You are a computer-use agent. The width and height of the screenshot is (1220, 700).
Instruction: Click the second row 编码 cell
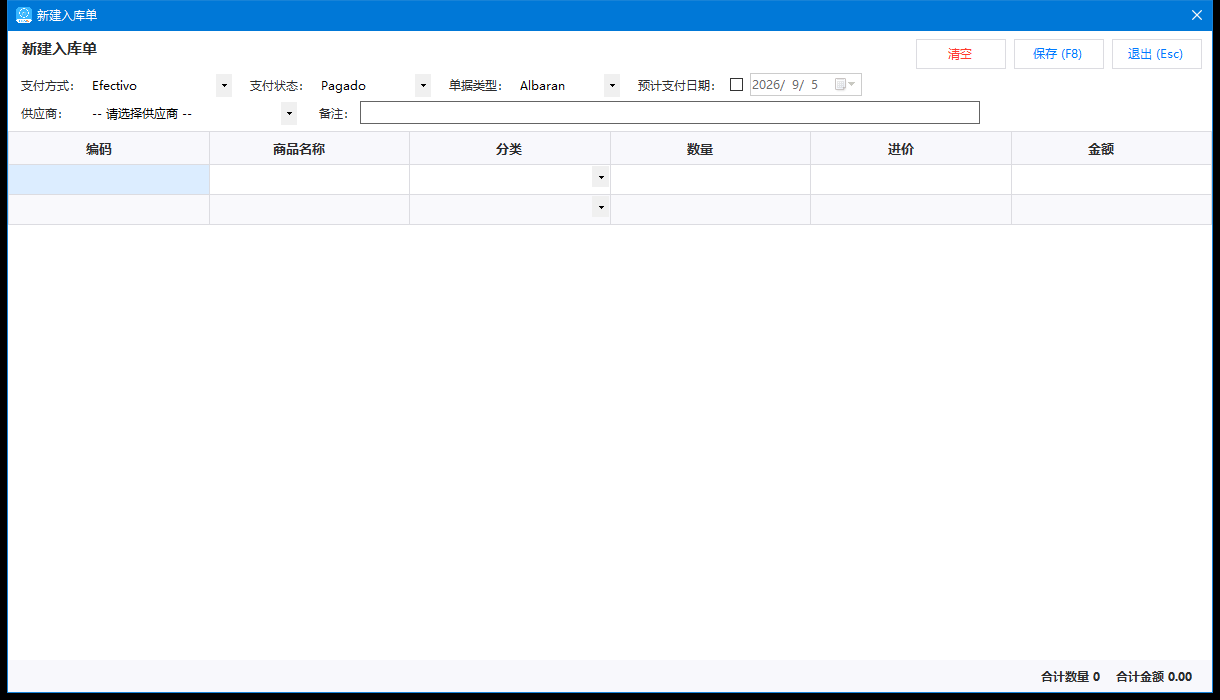(x=109, y=210)
